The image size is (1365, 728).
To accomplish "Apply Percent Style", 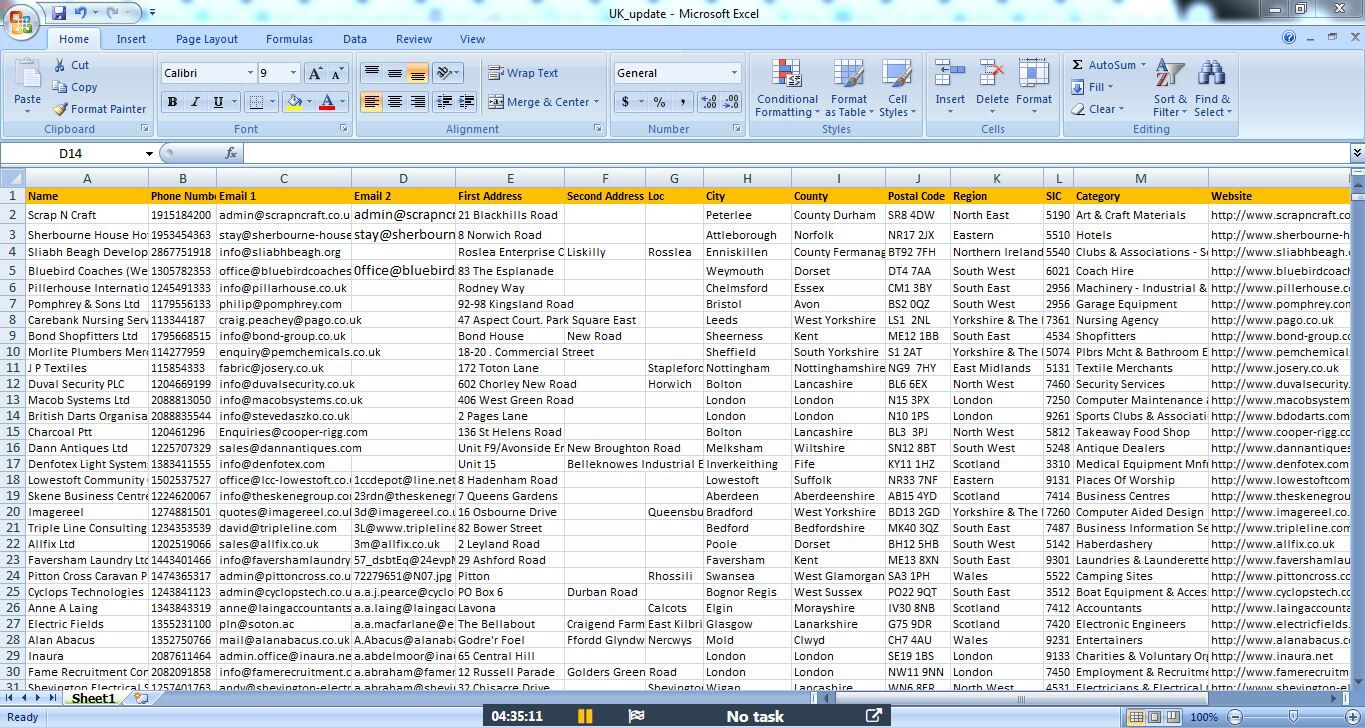I will coord(659,102).
